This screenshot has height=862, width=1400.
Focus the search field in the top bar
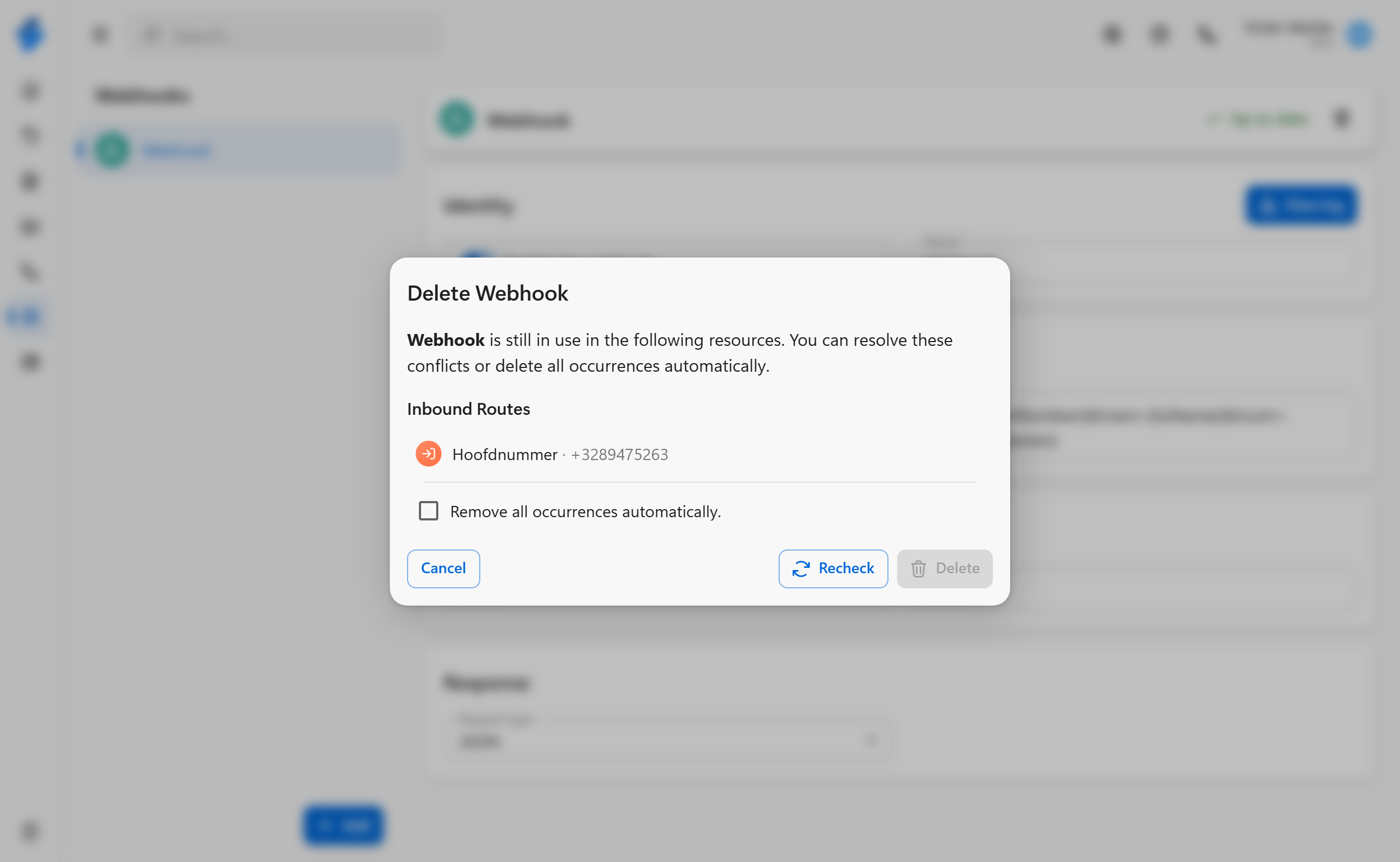pos(286,36)
